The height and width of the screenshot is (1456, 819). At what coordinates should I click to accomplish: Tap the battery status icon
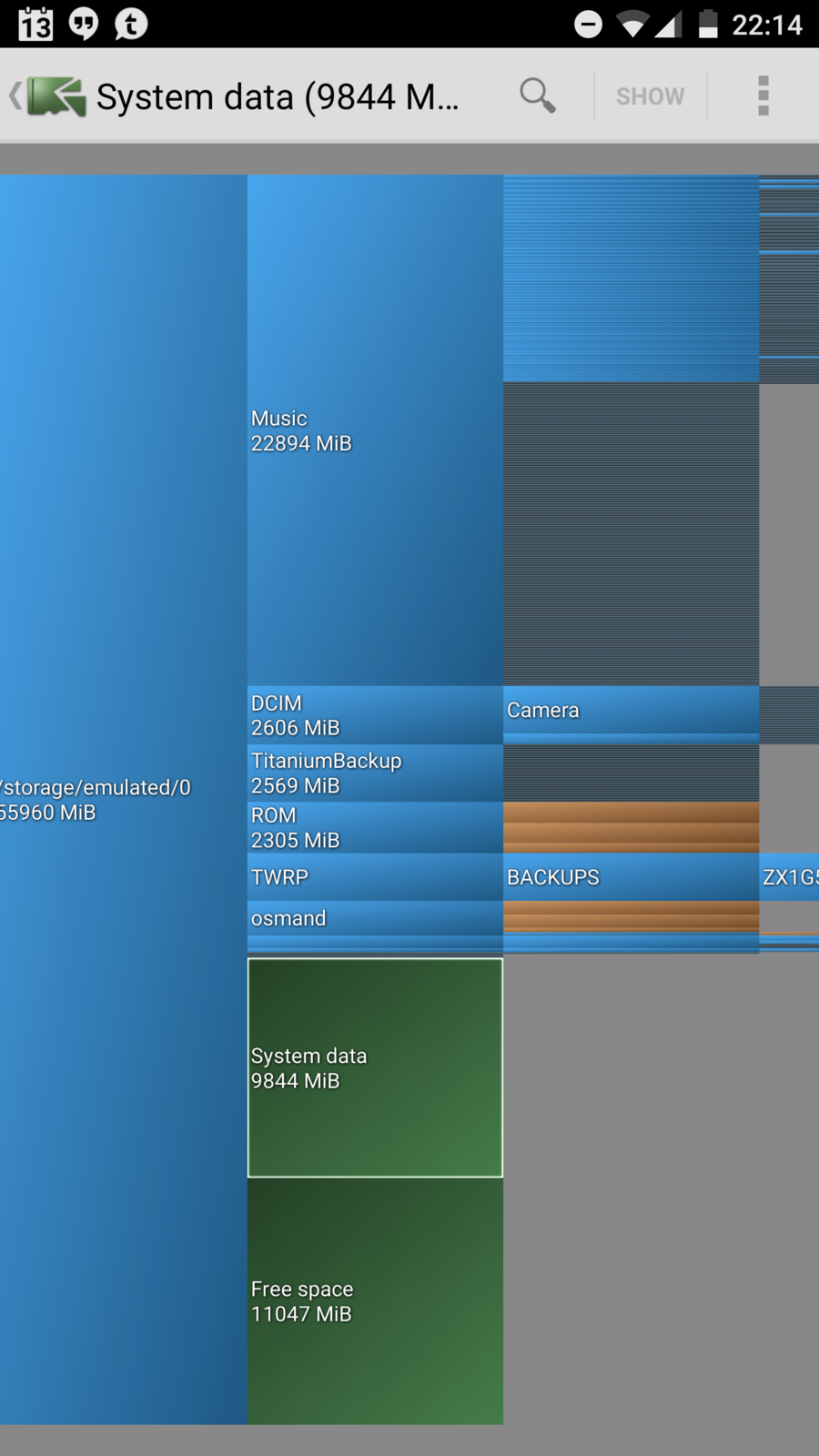point(707,24)
